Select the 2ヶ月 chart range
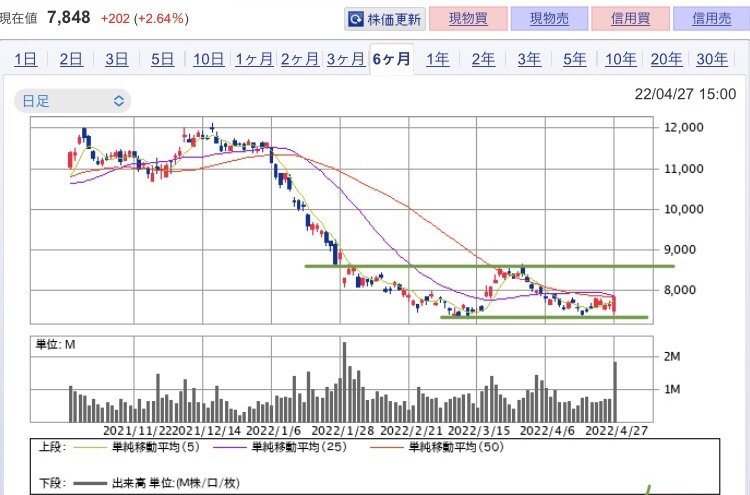This screenshot has width=750, height=495. point(300,59)
